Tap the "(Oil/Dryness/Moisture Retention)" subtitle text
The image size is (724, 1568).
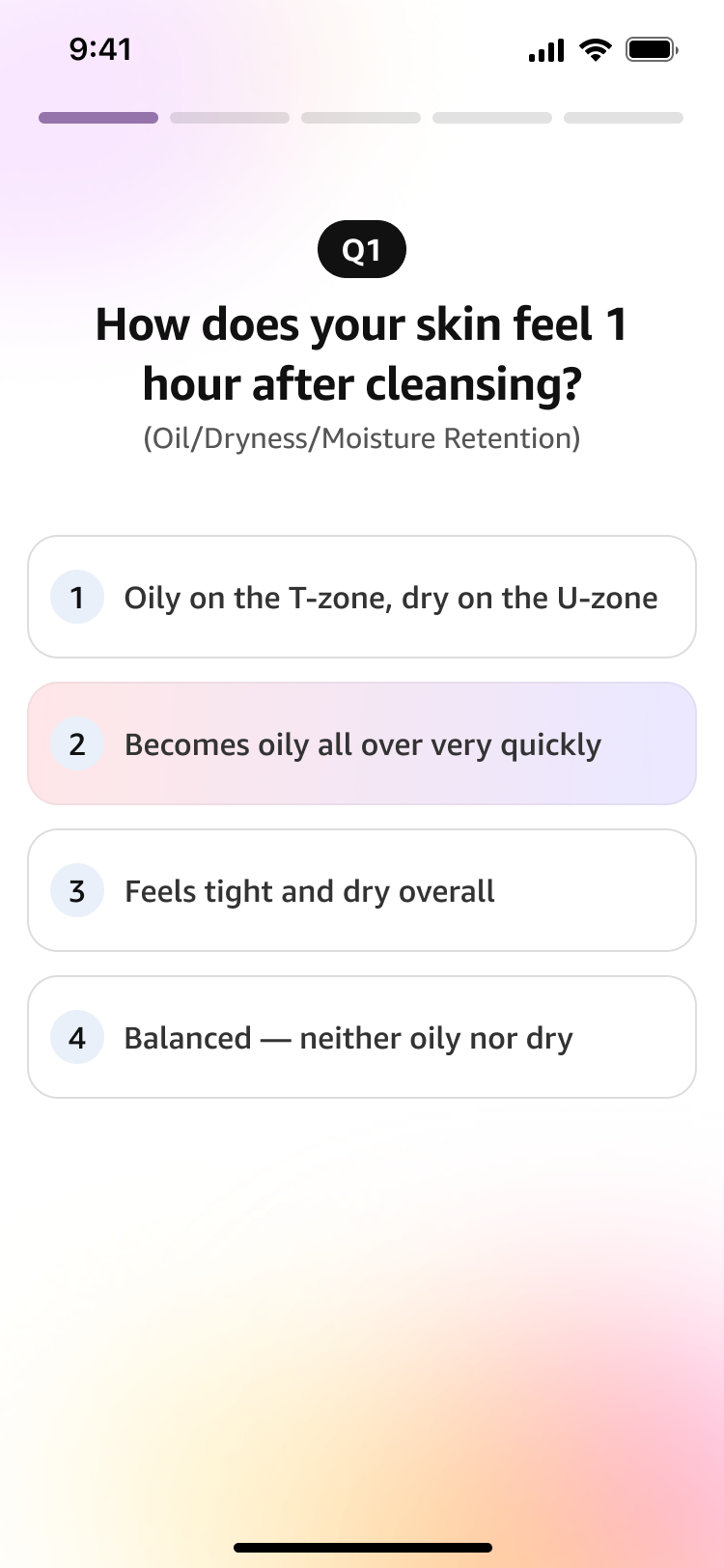tap(362, 438)
